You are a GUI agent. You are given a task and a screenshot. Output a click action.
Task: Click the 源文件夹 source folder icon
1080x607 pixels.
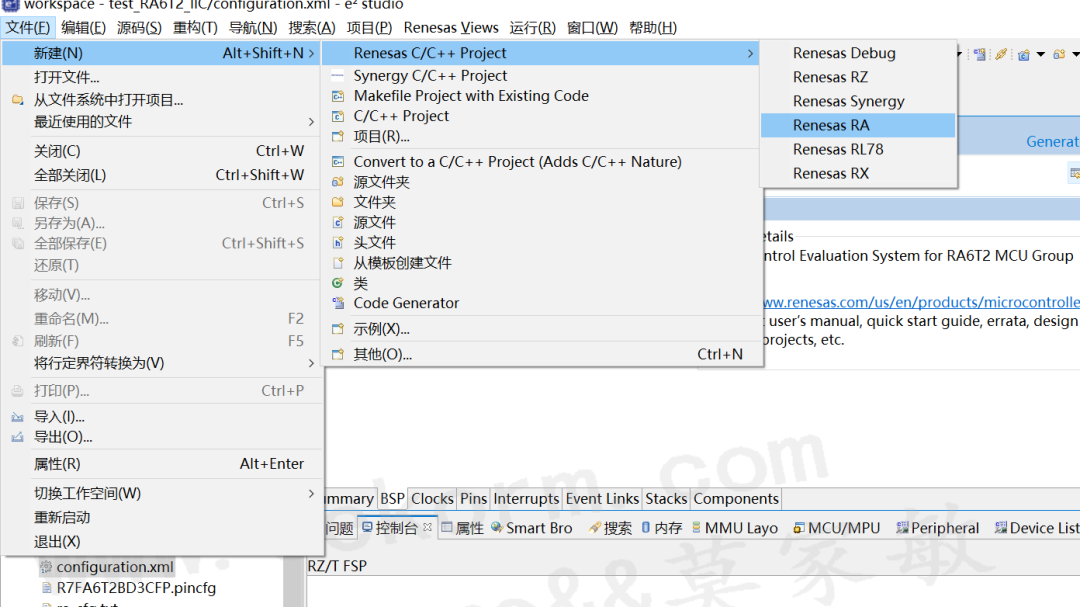(338, 182)
